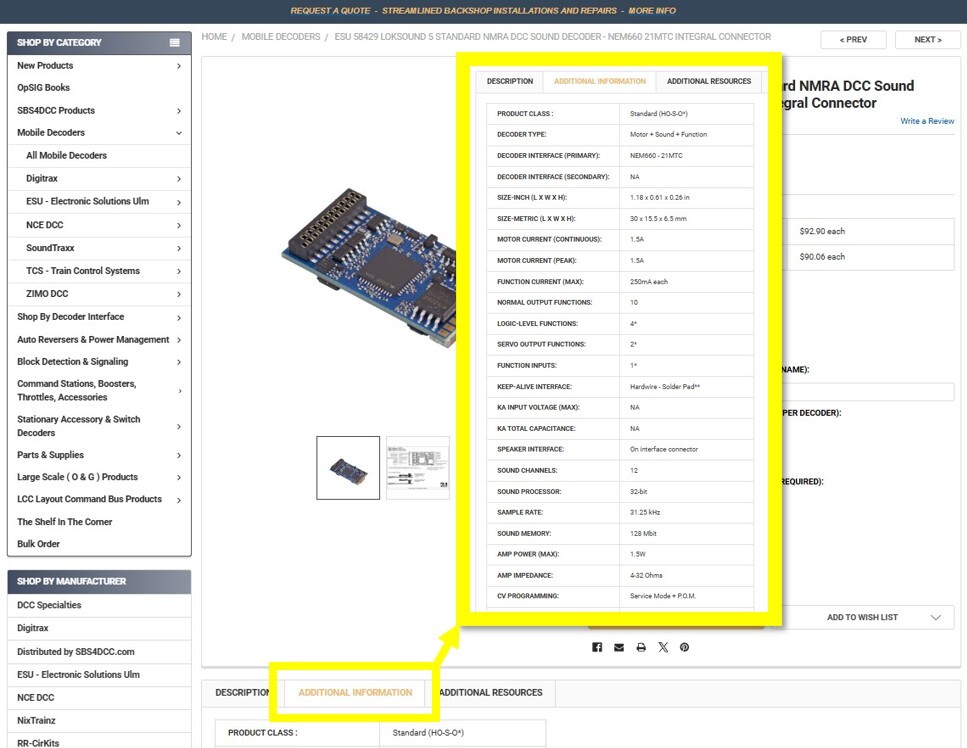Screen dimensions: 967x748
Task: Open ESU - Electronic Solutions Ulm subcategory
Action: 87,201
